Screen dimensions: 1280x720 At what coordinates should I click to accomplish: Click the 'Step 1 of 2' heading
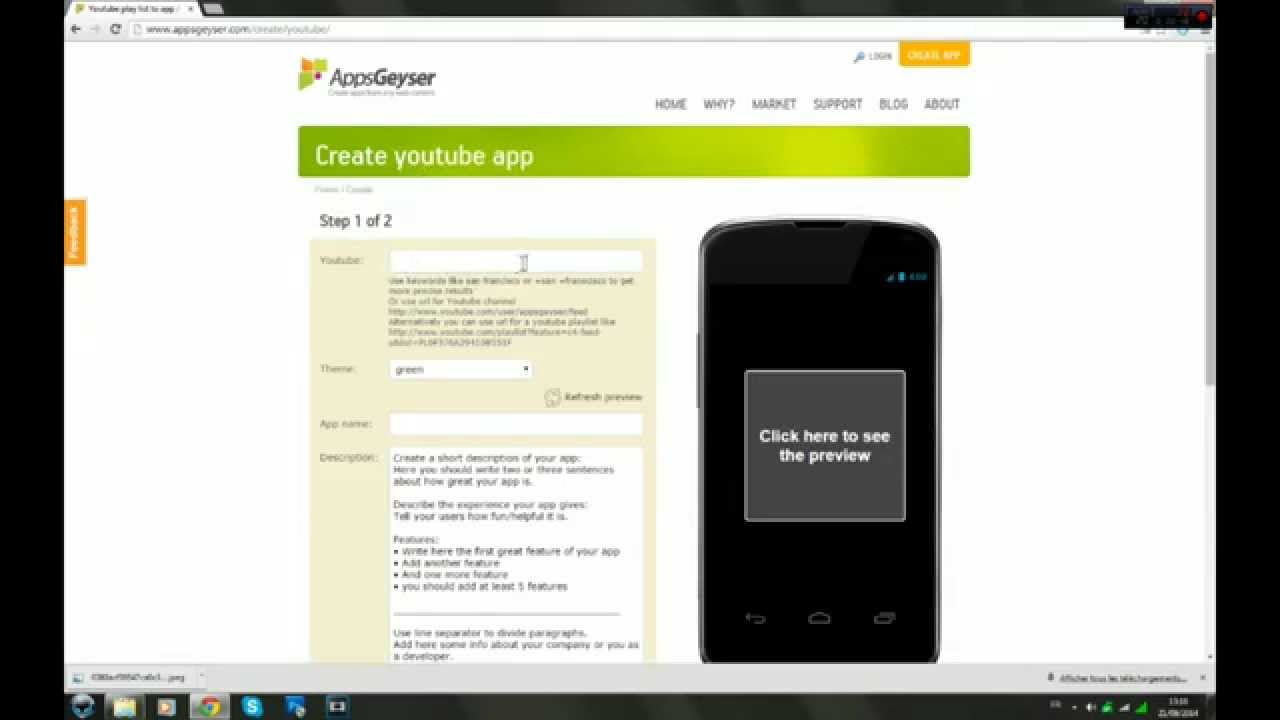pyautogui.click(x=356, y=221)
